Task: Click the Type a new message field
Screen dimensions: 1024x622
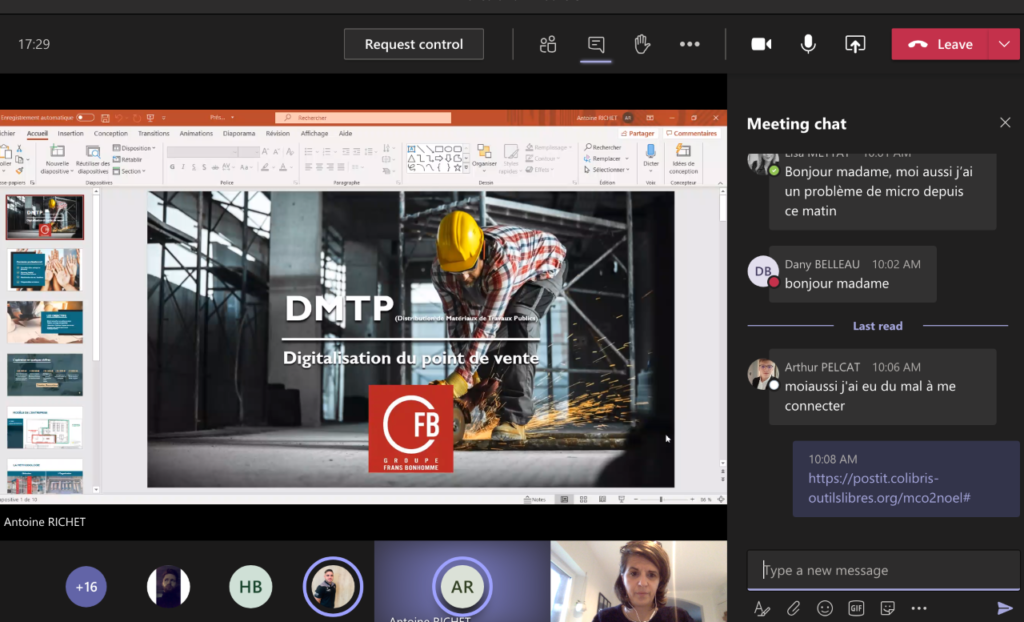Action: pos(884,570)
